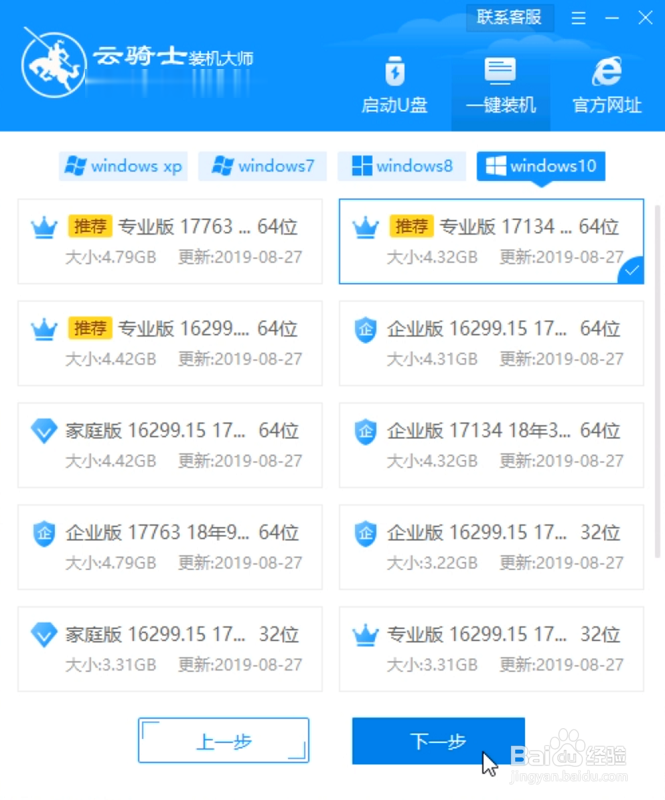Click 更新:2019-08-27 on 专业版 17134 card
This screenshot has width=665, height=800.
[561, 257]
